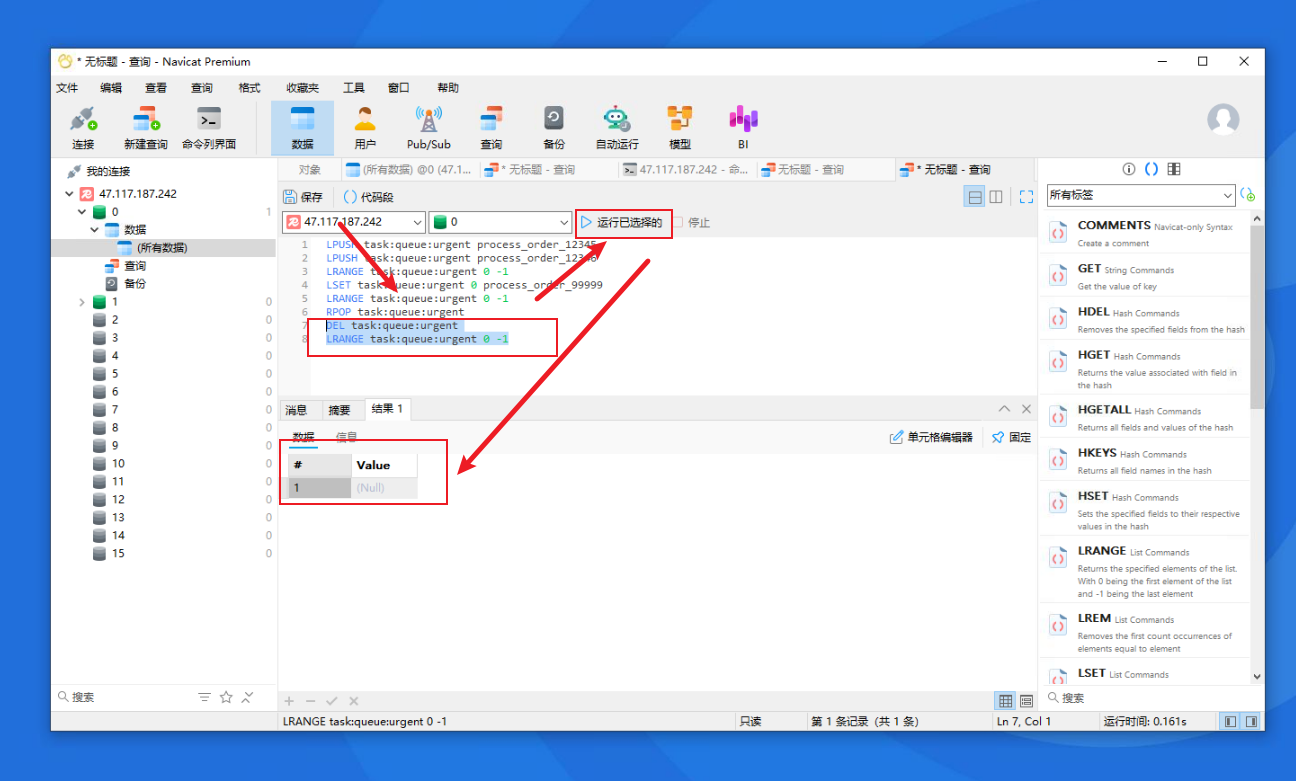Screen dimensions: 1296x781
Task: Toggle right sidebar visibility in status bar
Action: 1251,721
